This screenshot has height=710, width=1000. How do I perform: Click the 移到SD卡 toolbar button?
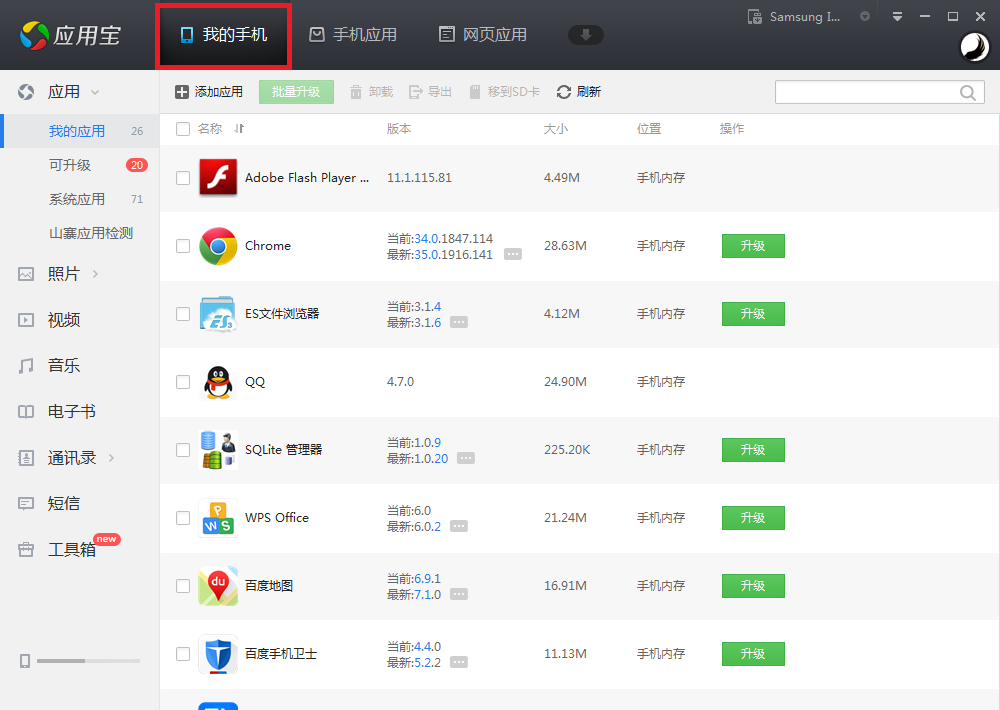(x=504, y=92)
